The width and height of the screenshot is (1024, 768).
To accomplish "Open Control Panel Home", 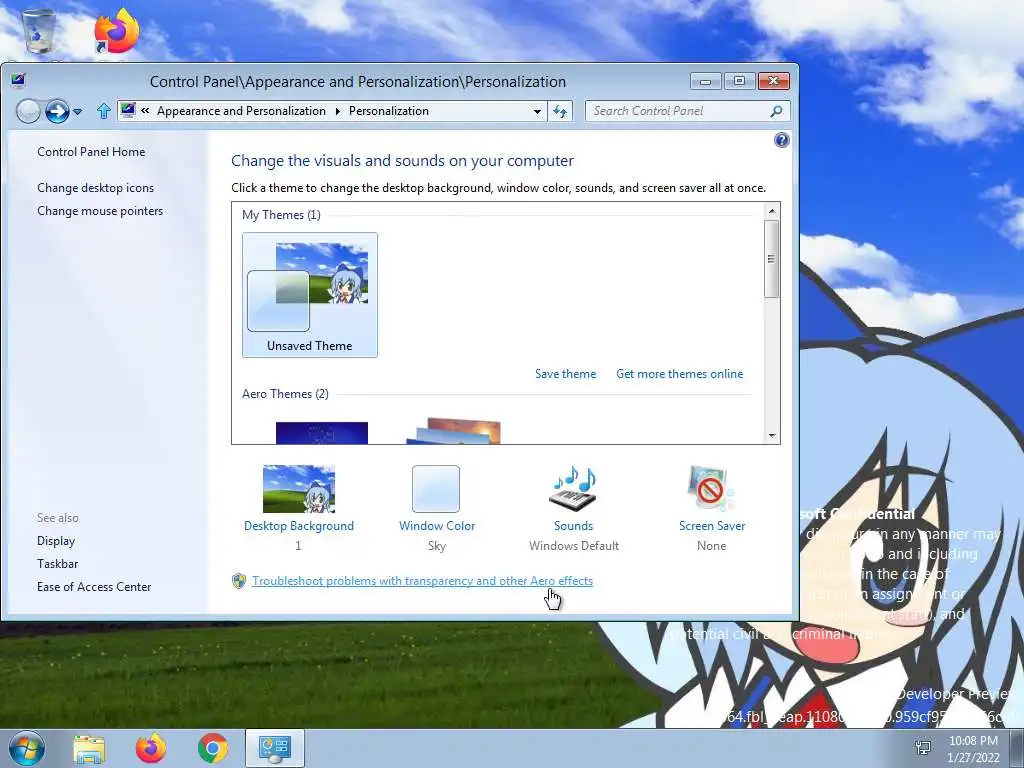I will [x=91, y=152].
